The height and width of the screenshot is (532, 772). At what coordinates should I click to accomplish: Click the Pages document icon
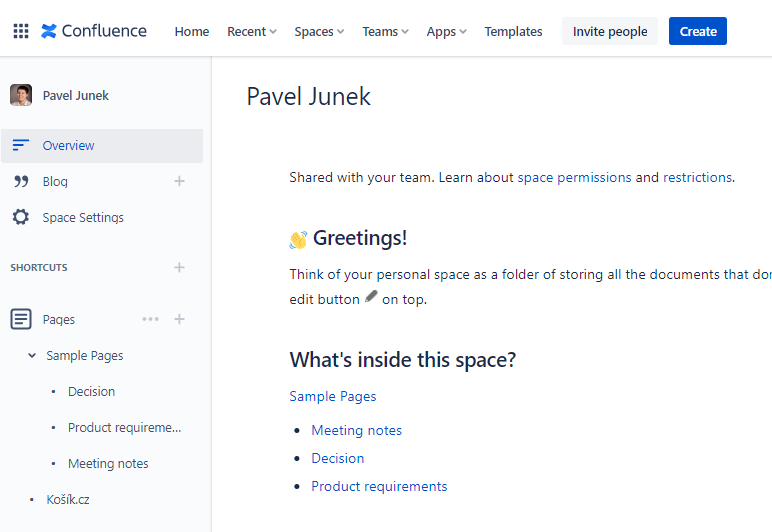click(21, 319)
